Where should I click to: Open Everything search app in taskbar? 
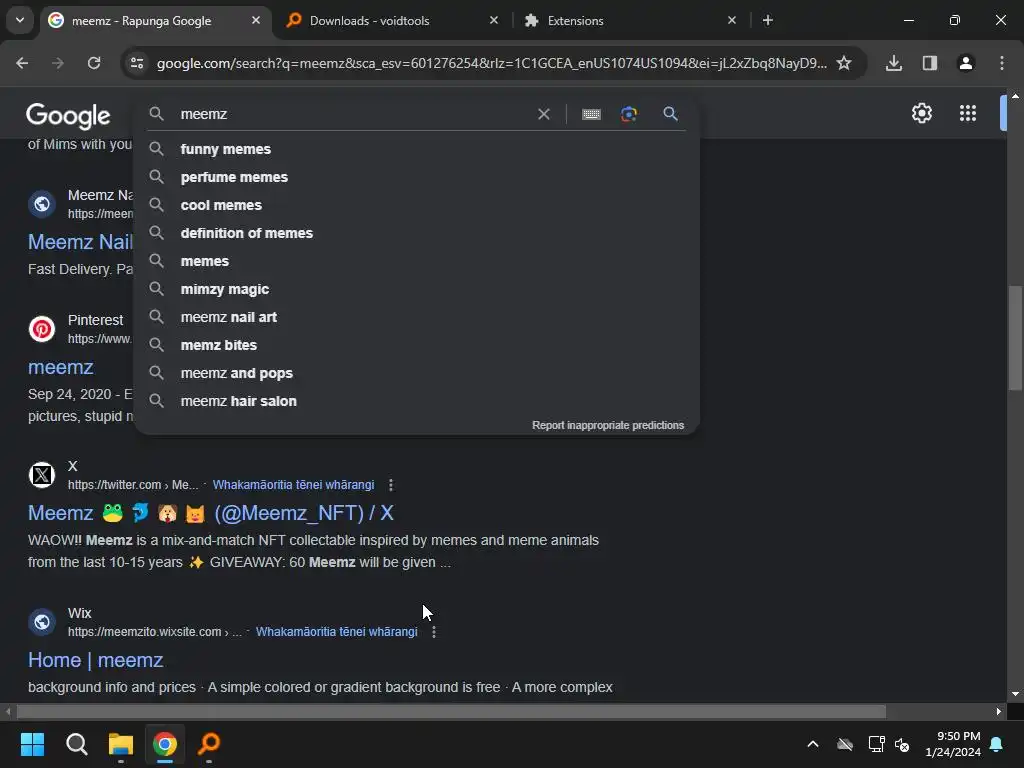[x=209, y=744]
